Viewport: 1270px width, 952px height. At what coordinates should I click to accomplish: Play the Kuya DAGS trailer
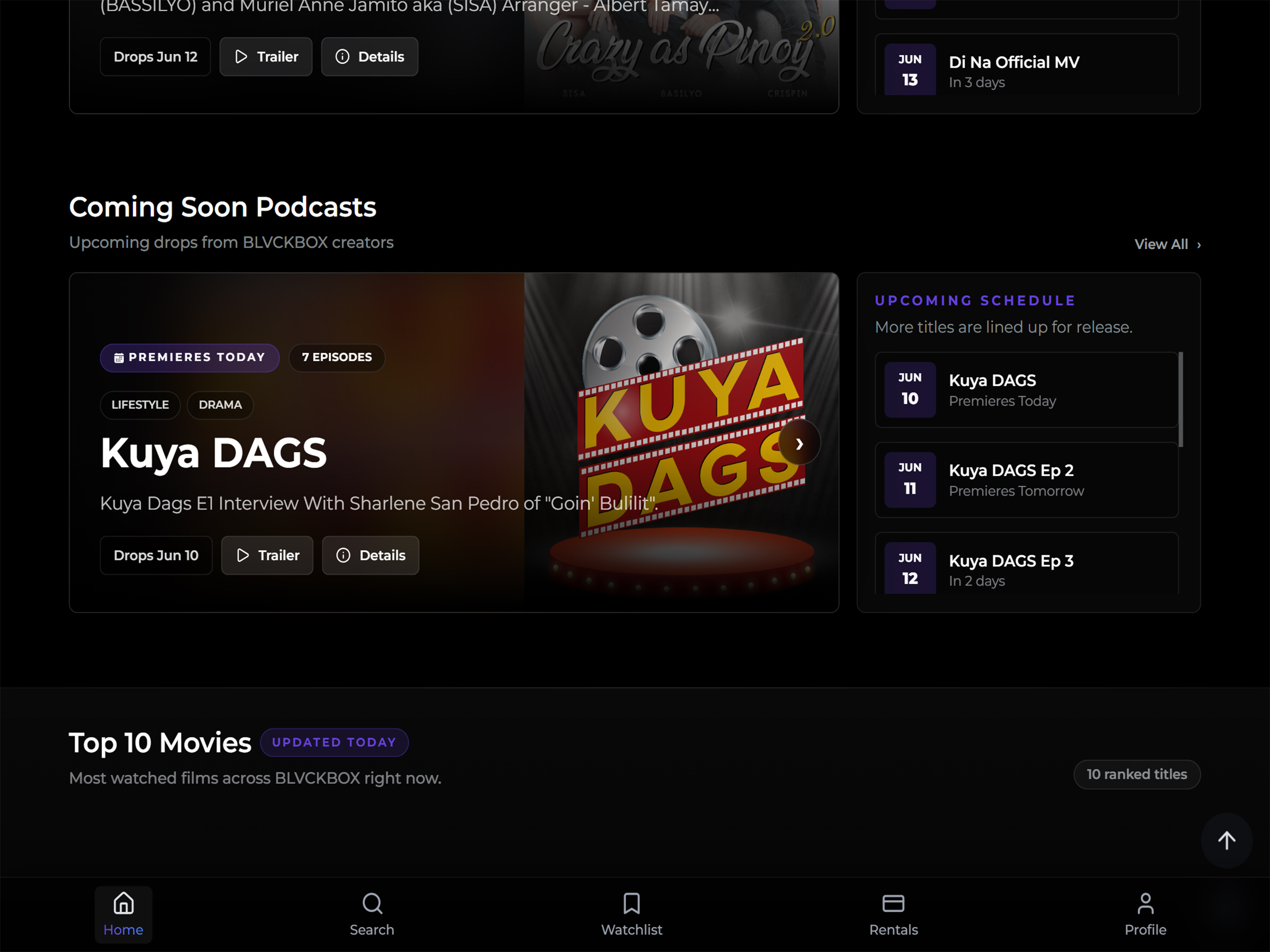coord(267,555)
